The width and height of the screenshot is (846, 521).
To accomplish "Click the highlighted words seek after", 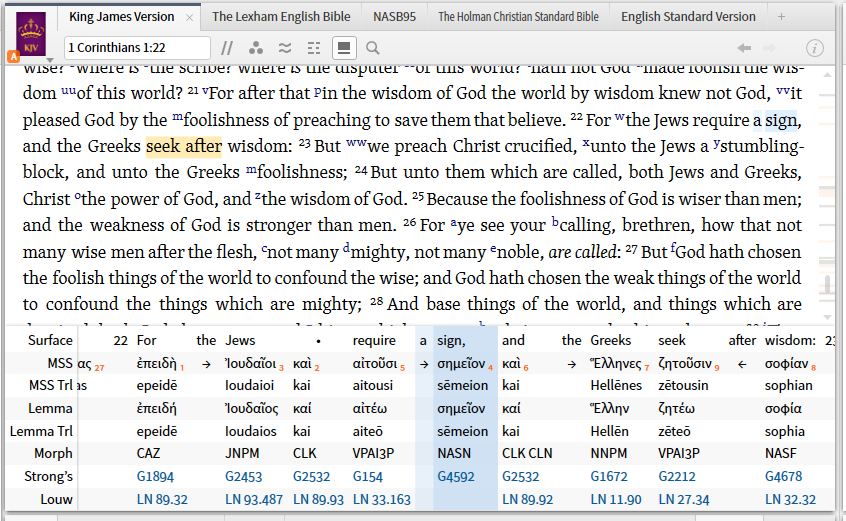I will (183, 146).
